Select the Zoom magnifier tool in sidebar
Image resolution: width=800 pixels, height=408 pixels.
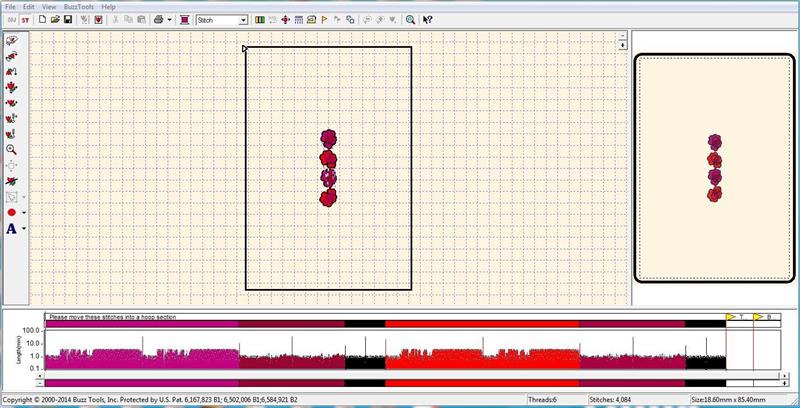(11, 150)
